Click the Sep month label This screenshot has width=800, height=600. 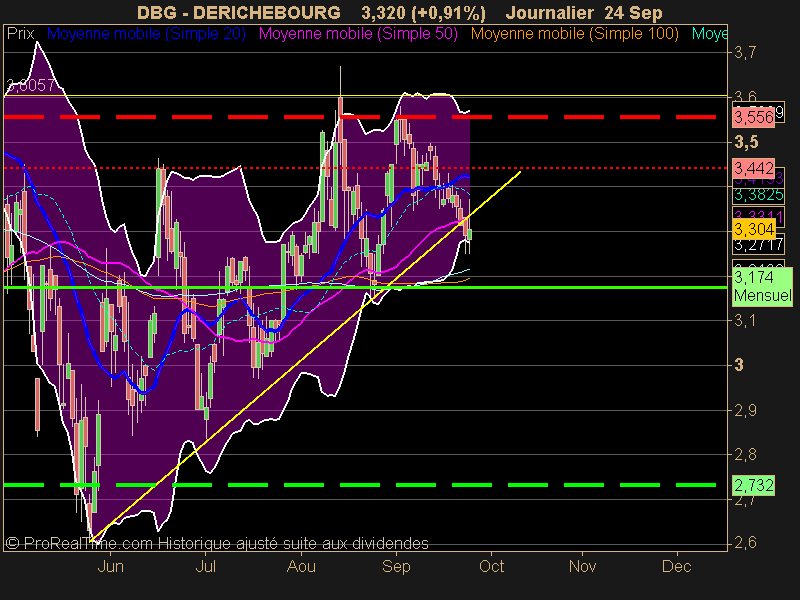click(x=396, y=566)
